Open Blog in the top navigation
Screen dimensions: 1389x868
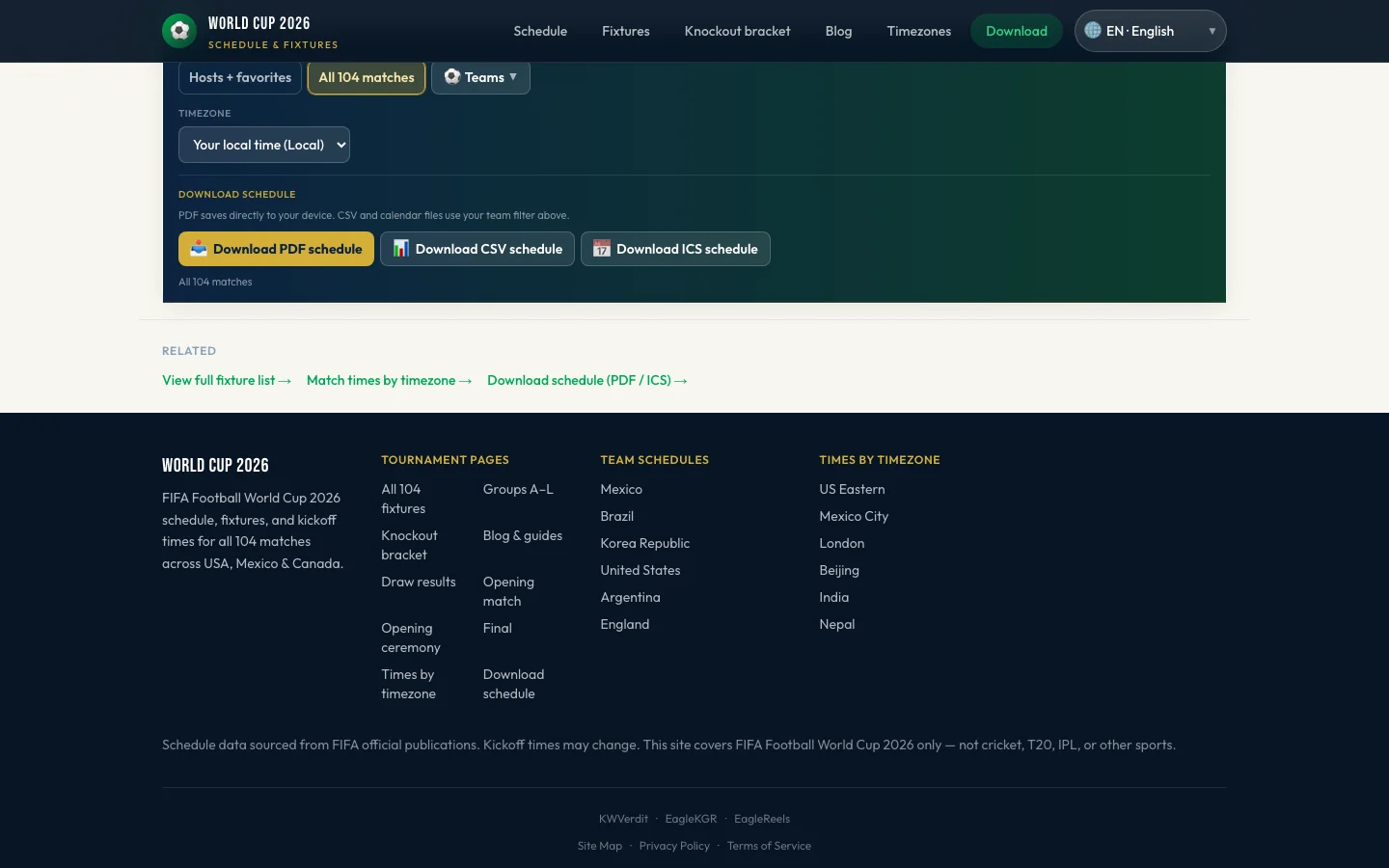click(839, 31)
